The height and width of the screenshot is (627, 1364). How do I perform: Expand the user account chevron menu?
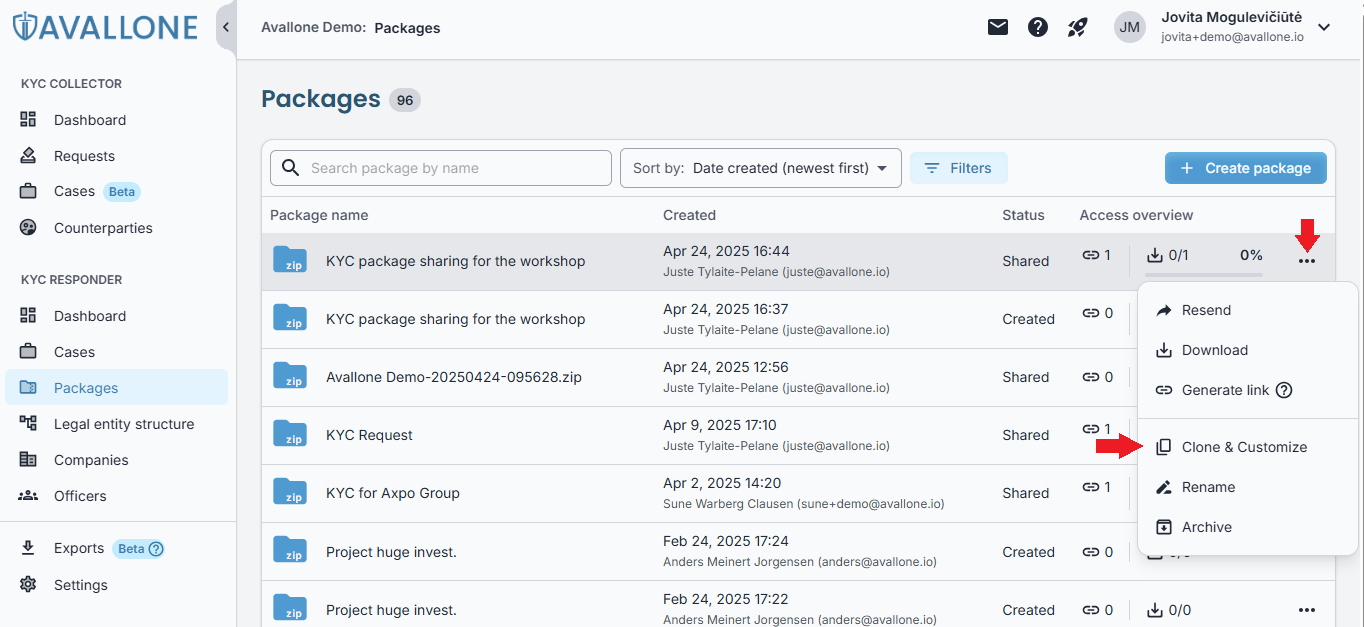[1324, 27]
